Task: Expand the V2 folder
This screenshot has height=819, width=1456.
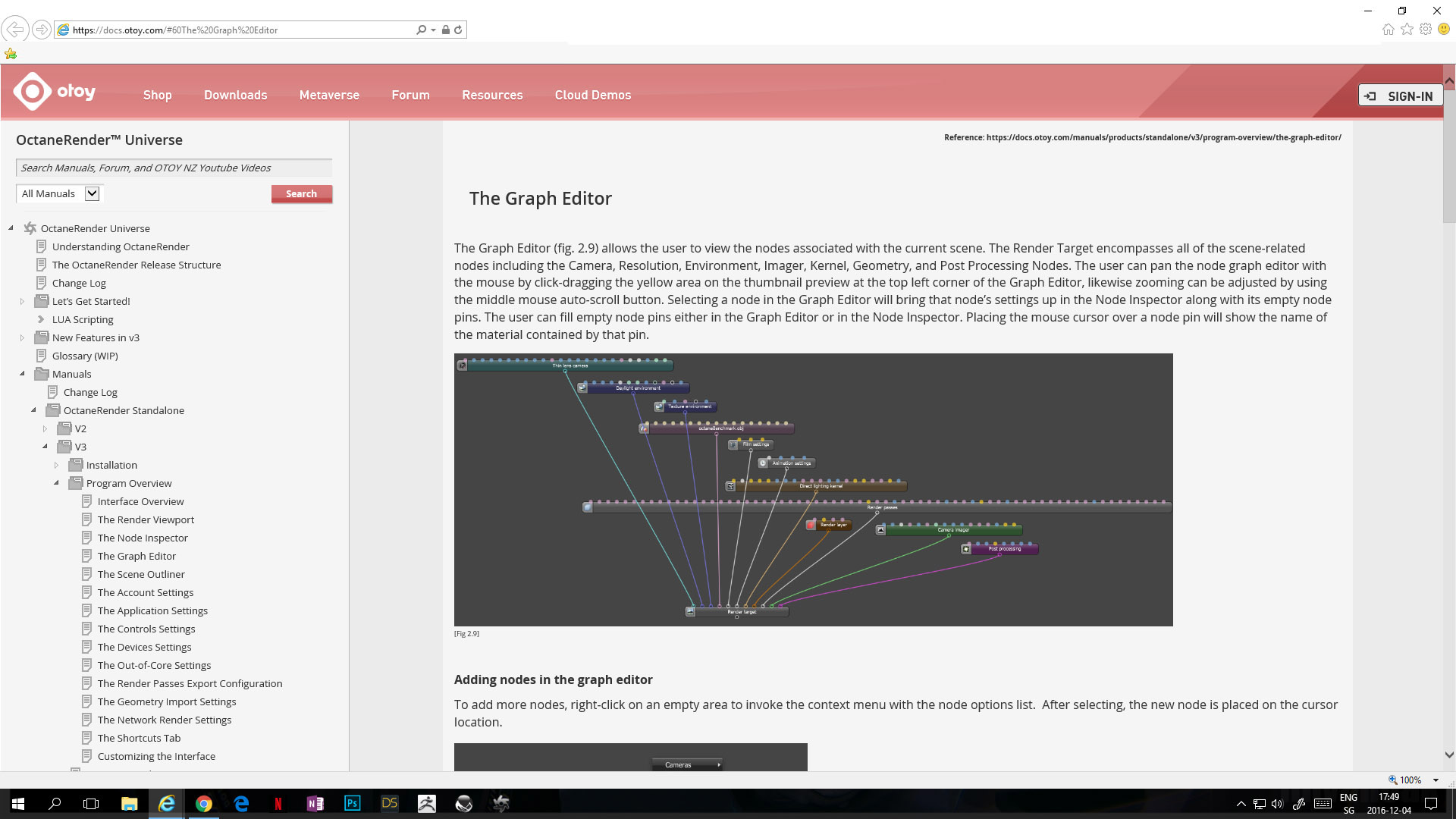Action: [45, 428]
